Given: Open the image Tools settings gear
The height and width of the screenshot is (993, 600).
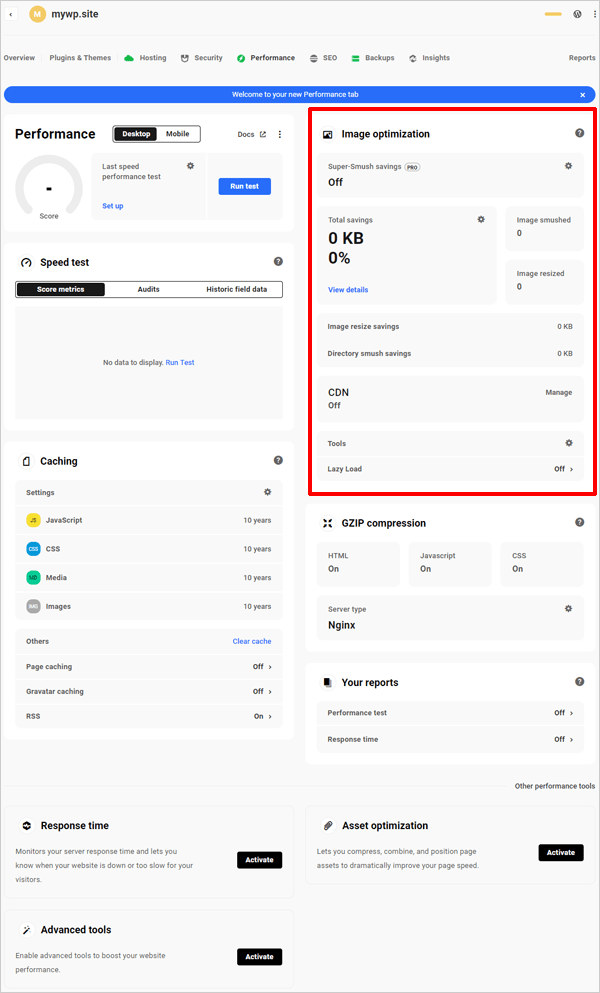Looking at the screenshot, I should point(568,442).
